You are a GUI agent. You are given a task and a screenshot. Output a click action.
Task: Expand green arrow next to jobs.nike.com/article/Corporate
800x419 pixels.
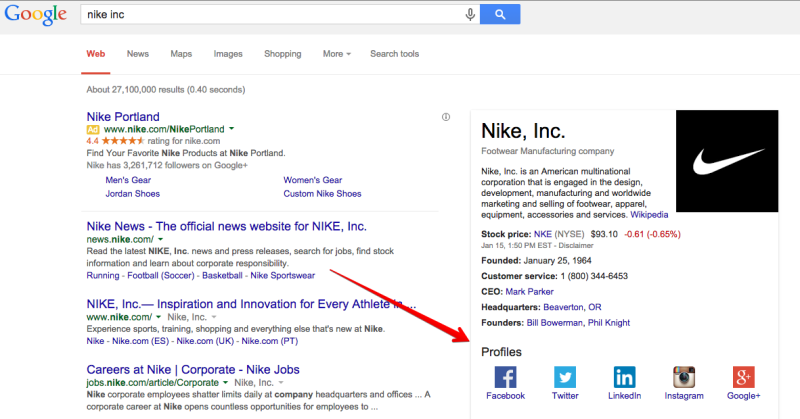click(x=225, y=382)
